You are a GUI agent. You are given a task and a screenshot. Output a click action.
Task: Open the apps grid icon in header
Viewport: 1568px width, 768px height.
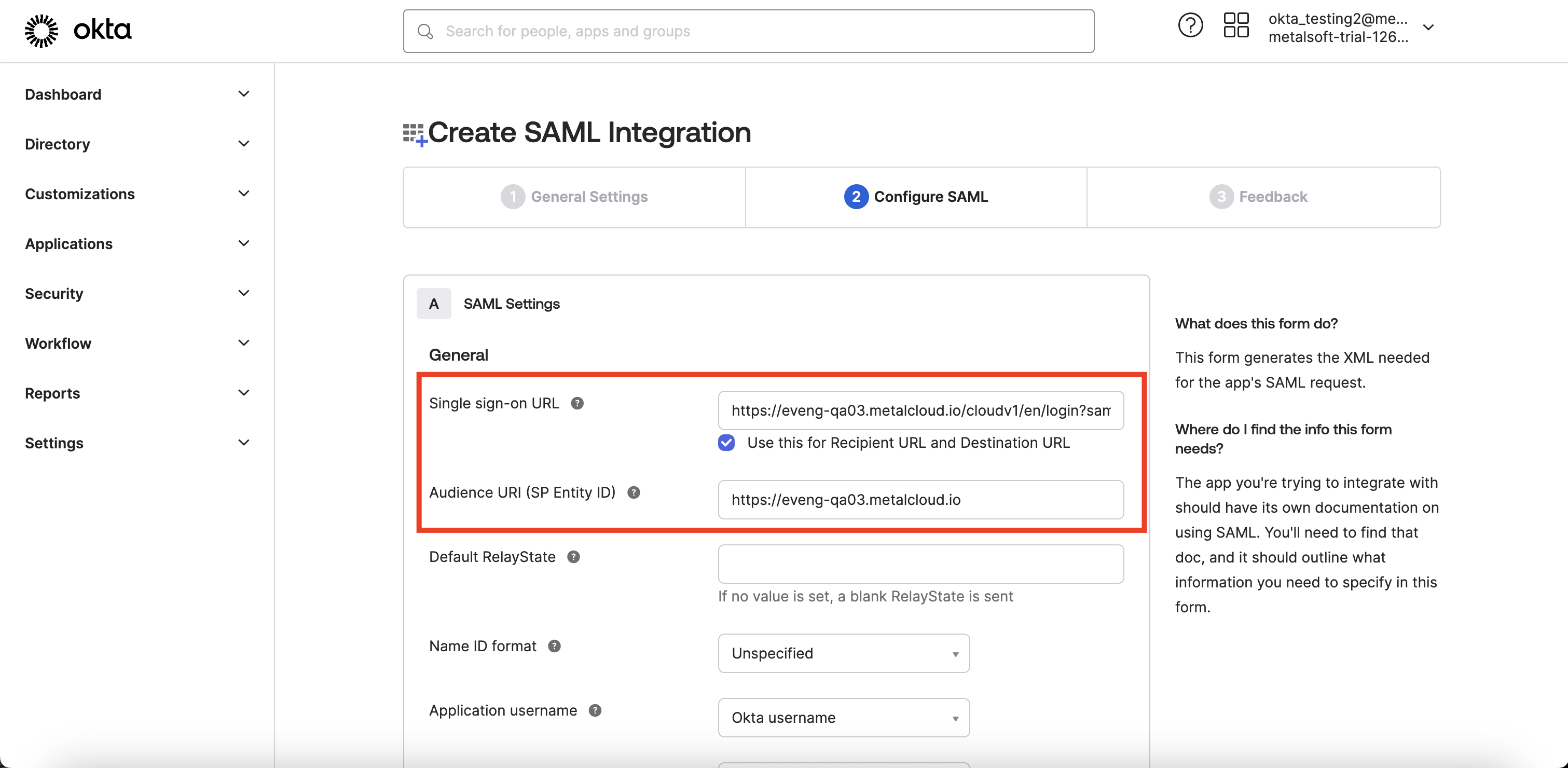click(1235, 25)
